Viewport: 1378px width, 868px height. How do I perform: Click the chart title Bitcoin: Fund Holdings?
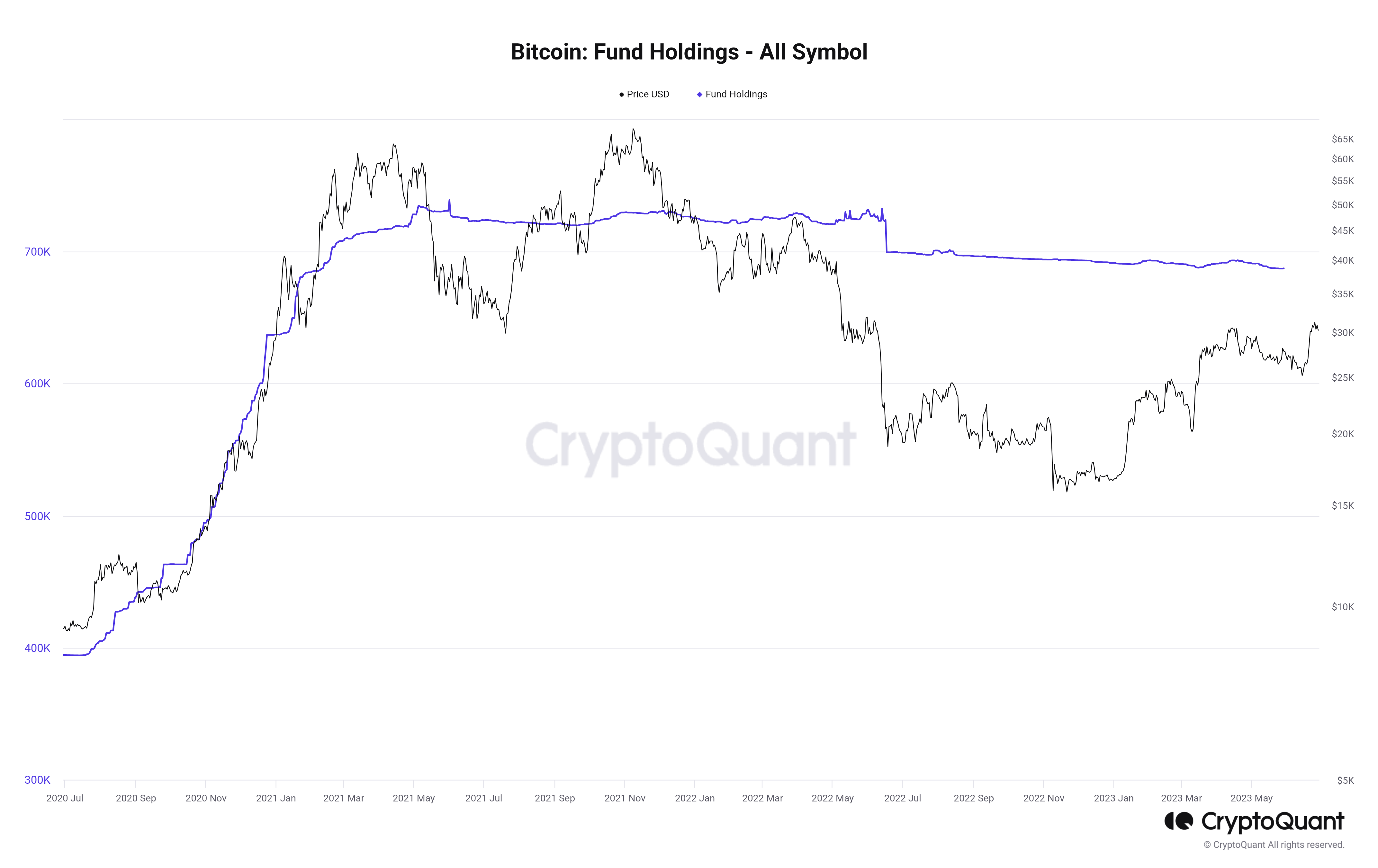[x=689, y=52]
